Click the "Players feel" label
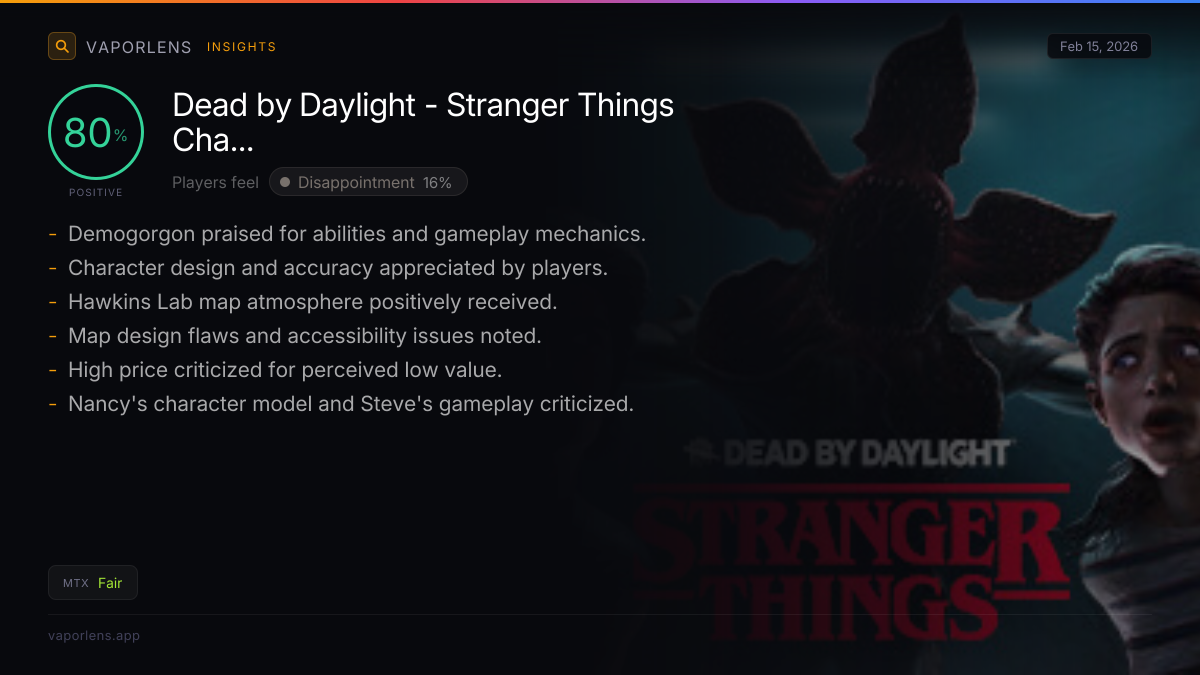 pyautogui.click(x=215, y=183)
